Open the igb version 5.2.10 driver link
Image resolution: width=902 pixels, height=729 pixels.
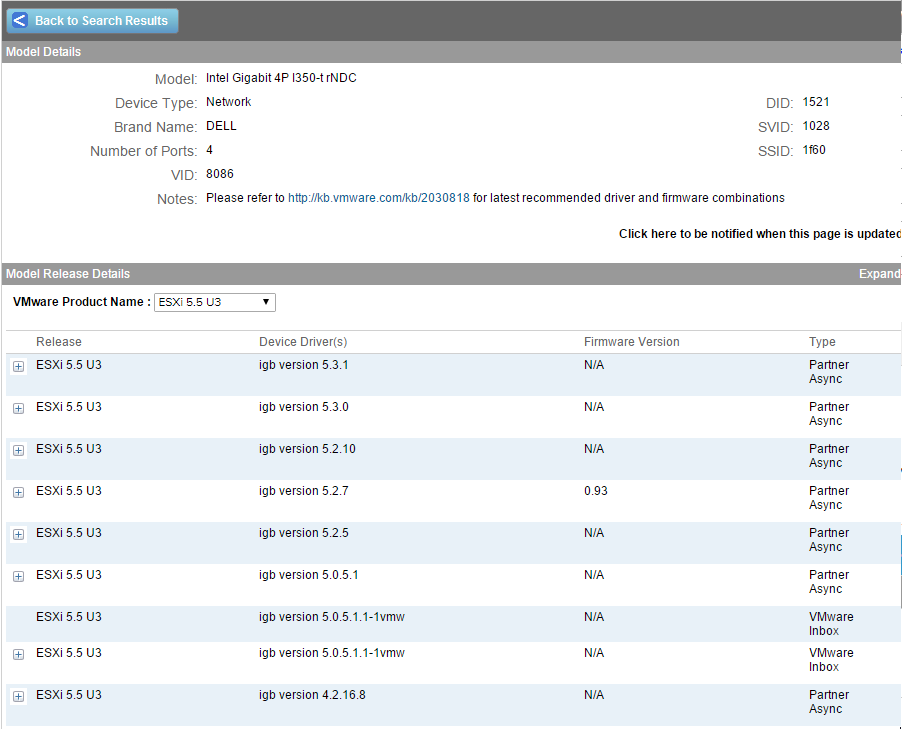pyautogui.click(x=307, y=448)
